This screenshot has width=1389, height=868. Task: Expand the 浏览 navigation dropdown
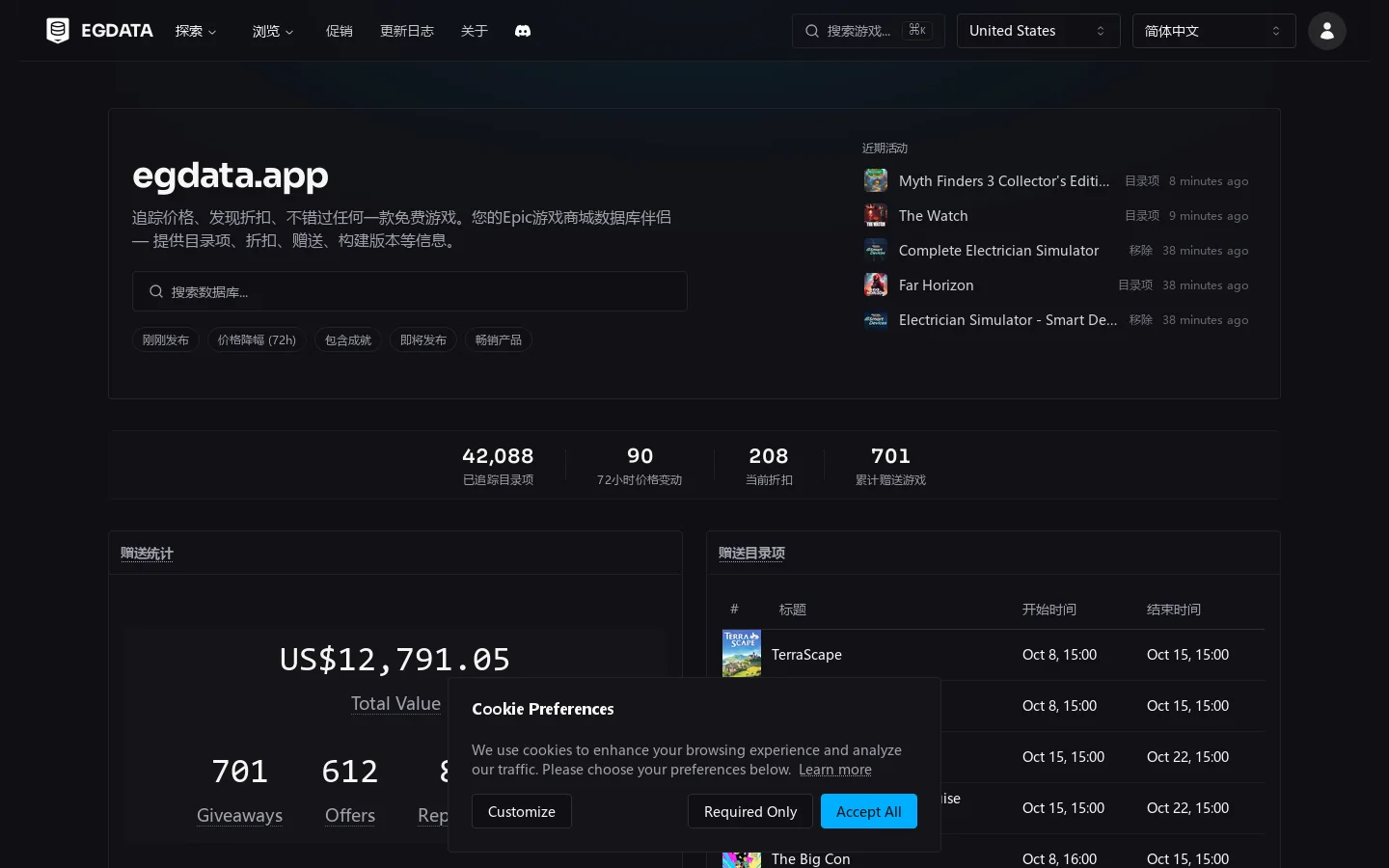tap(273, 31)
